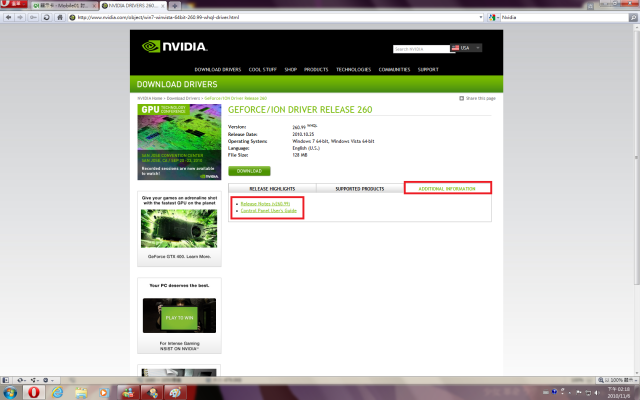The image size is (640, 400).
Task: Click the NVIDIA logo in page header
Action: (175, 47)
